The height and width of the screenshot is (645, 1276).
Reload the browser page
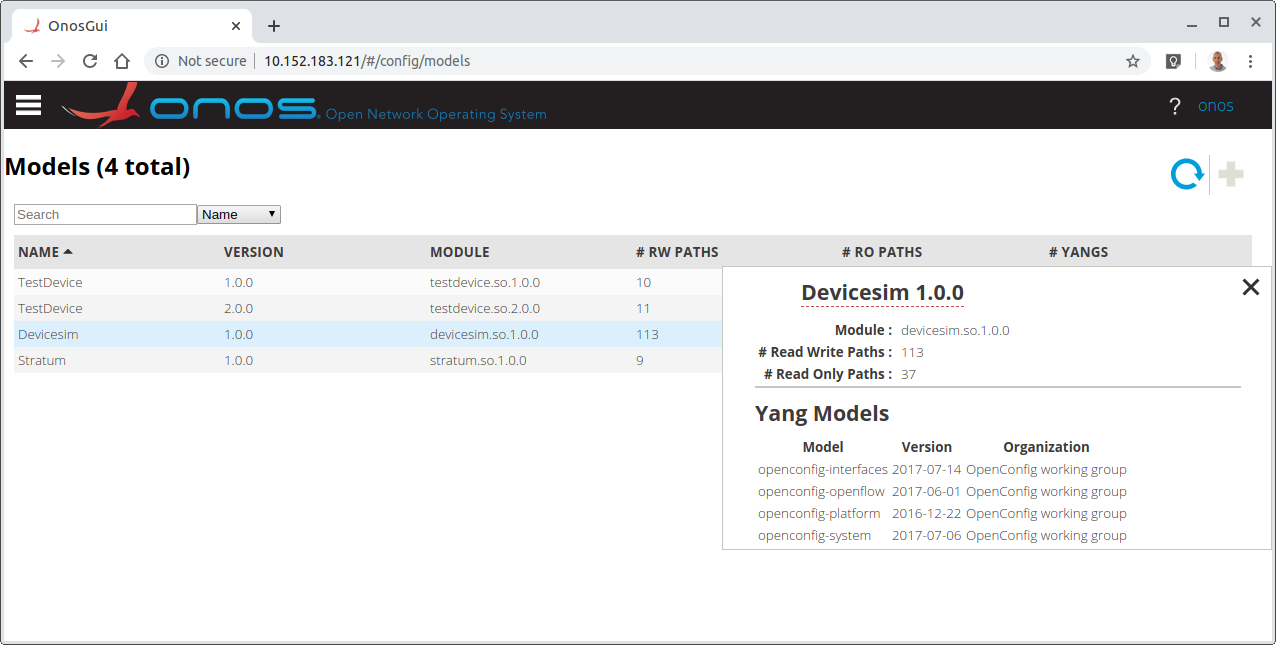pos(90,61)
